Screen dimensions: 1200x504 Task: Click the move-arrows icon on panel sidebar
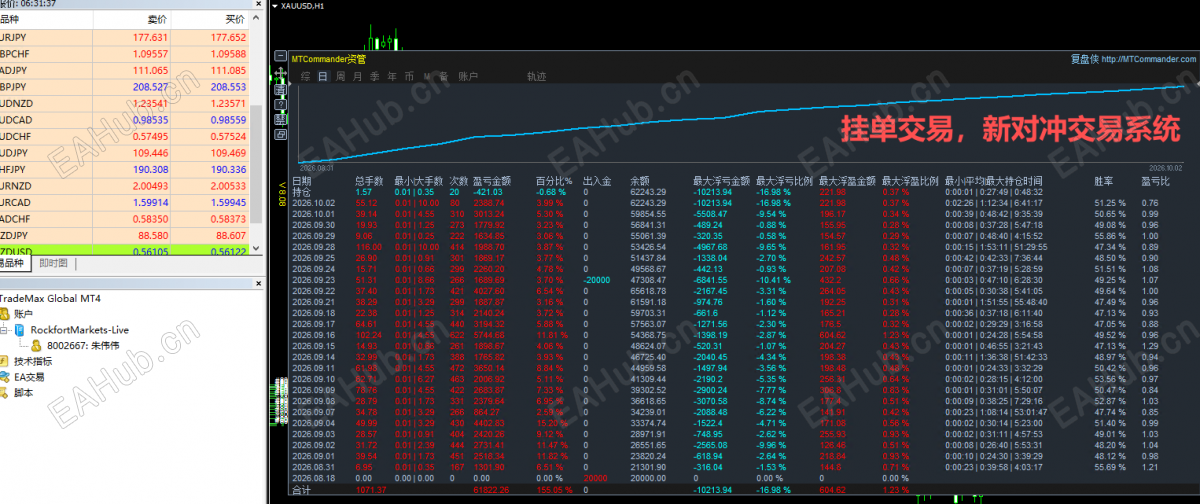pyautogui.click(x=280, y=72)
